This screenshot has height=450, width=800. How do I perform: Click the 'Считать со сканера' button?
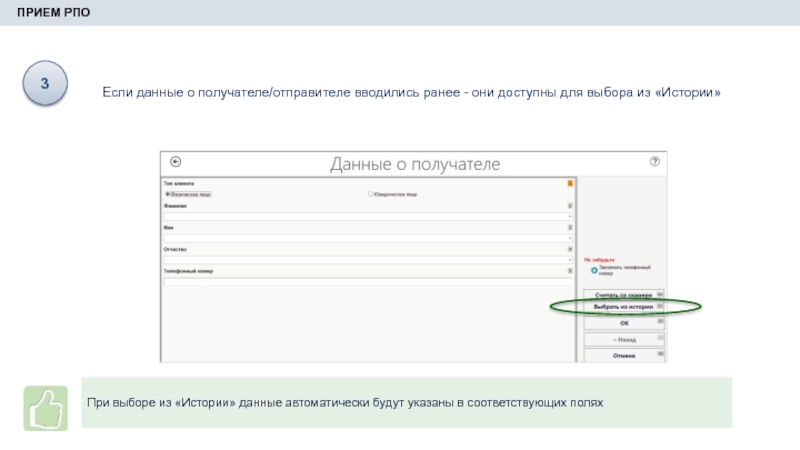tap(624, 295)
